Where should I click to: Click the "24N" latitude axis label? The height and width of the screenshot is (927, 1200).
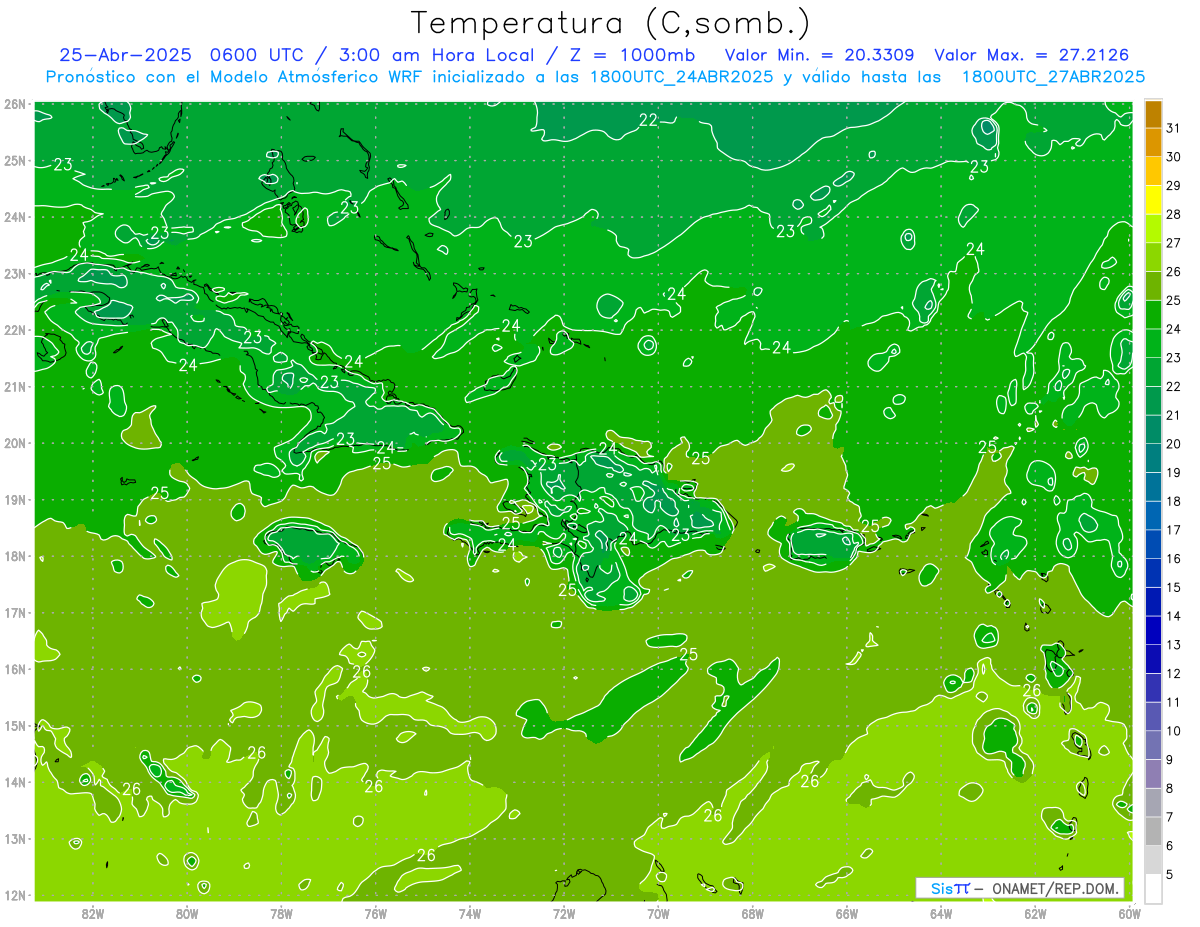pos(15,217)
